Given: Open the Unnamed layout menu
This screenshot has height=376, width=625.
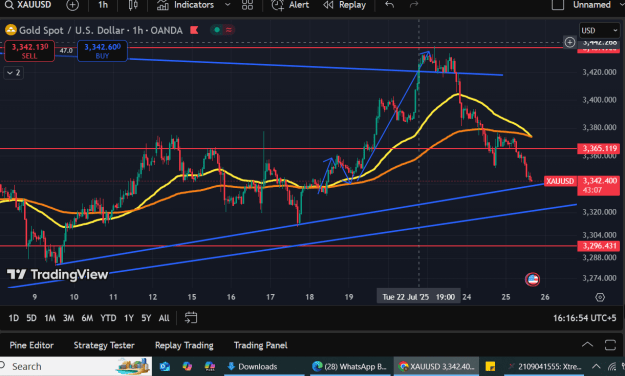Looking at the screenshot, I should (592, 5).
